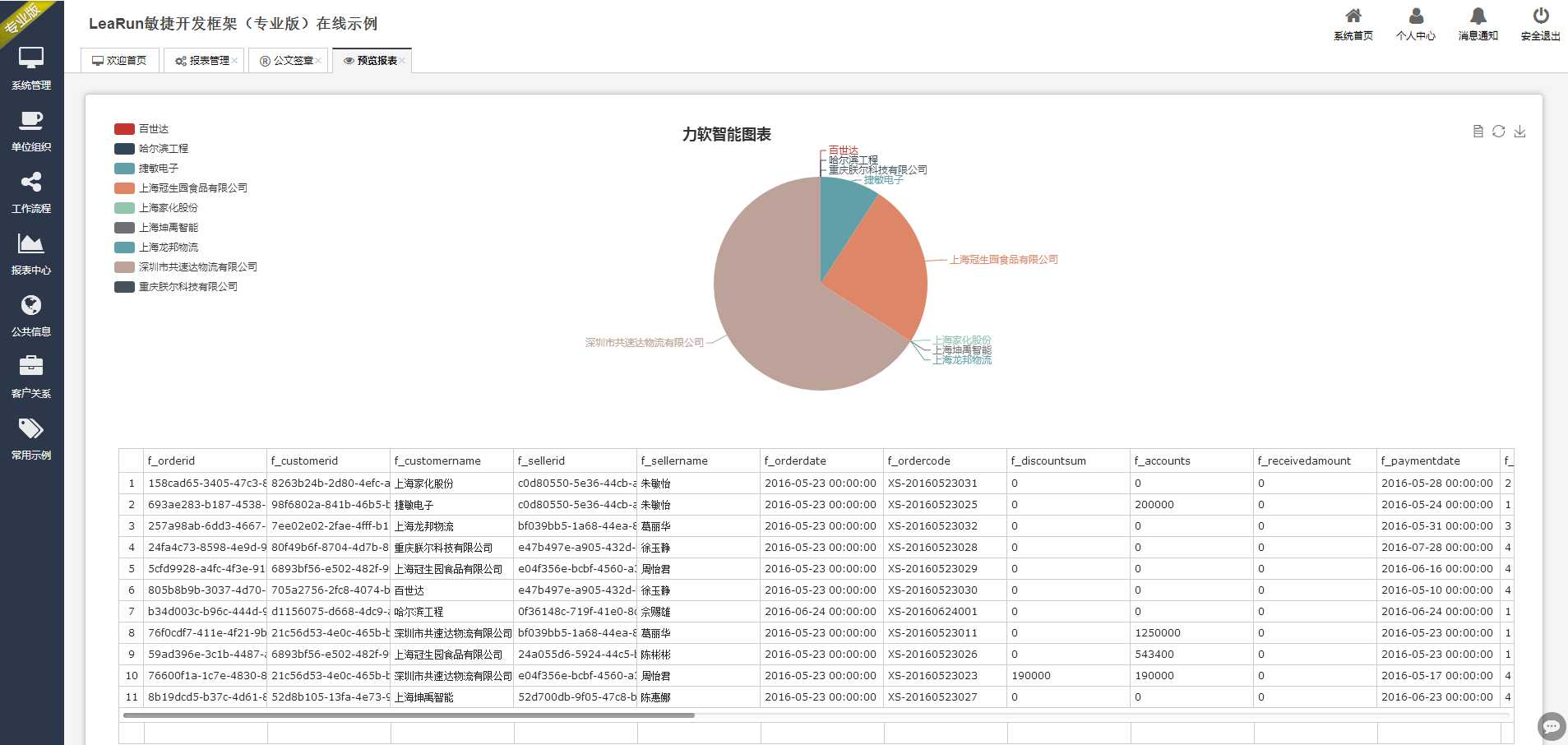
Task: Open the chat bubble icon
Action: [x=1552, y=726]
